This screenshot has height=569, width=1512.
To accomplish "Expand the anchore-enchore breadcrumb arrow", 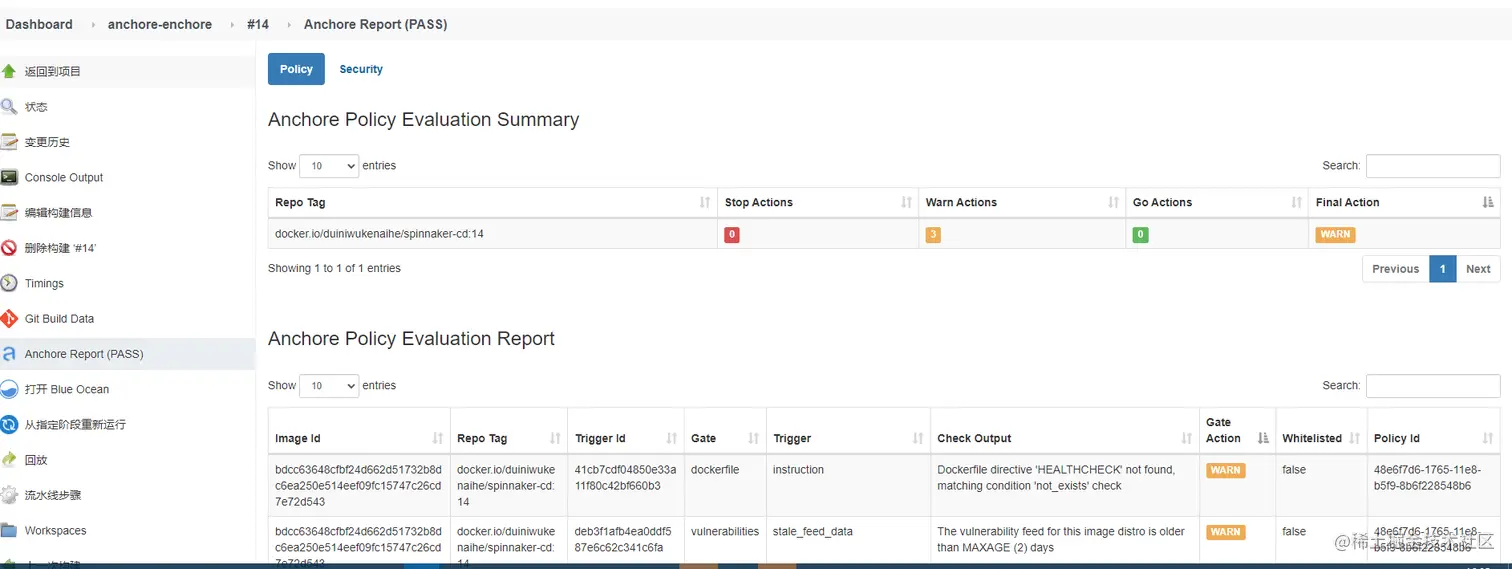I will pos(232,24).
